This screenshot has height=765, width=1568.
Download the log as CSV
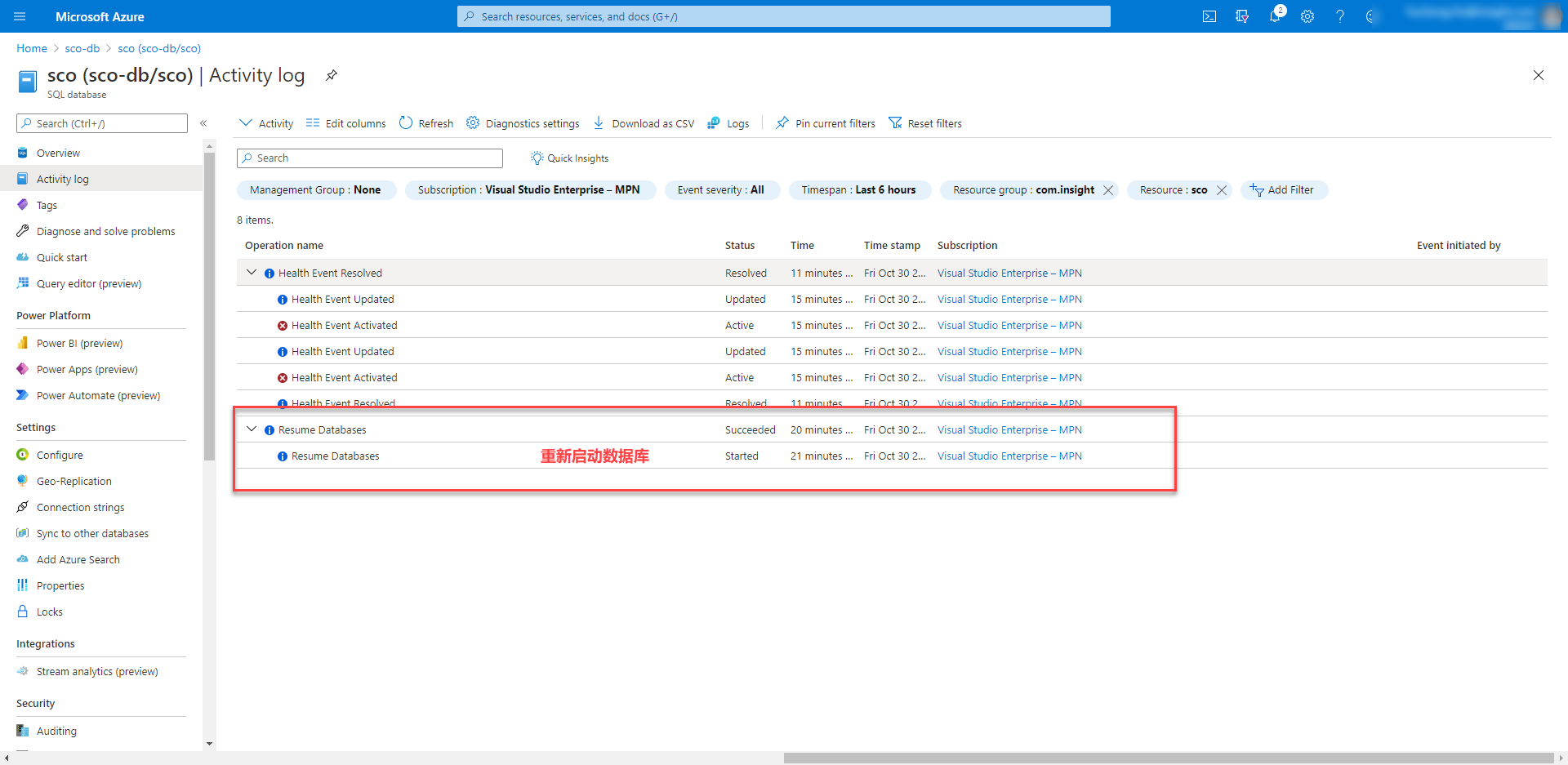coord(644,123)
